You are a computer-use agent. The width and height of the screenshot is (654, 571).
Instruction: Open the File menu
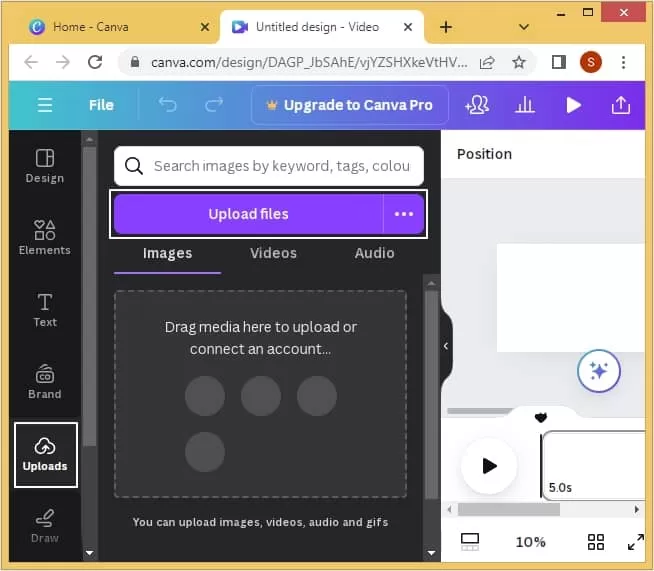[101, 105]
